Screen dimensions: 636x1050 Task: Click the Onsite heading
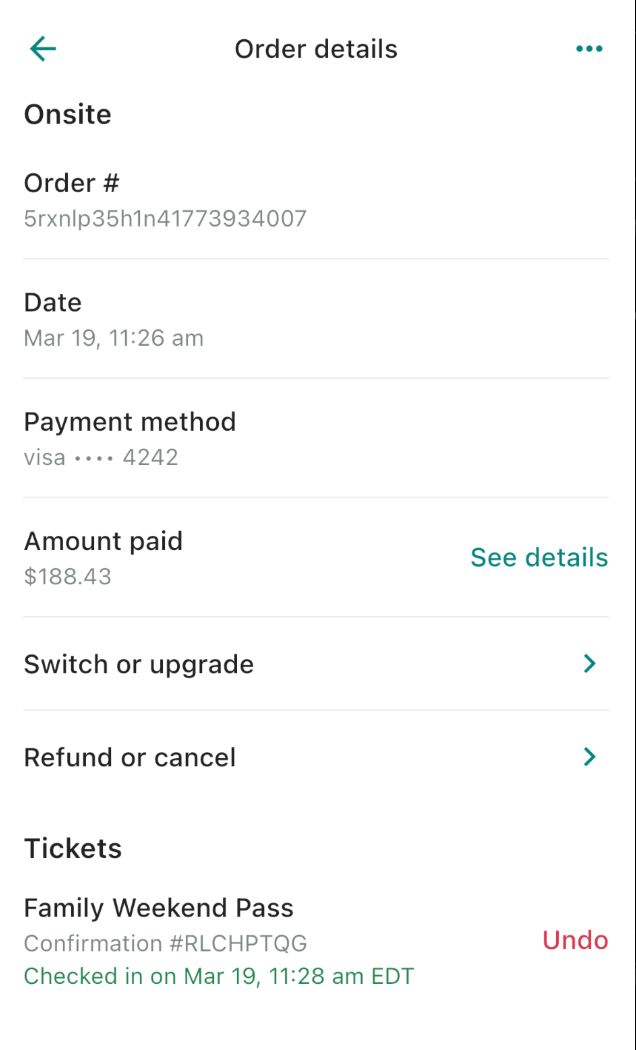click(x=67, y=114)
